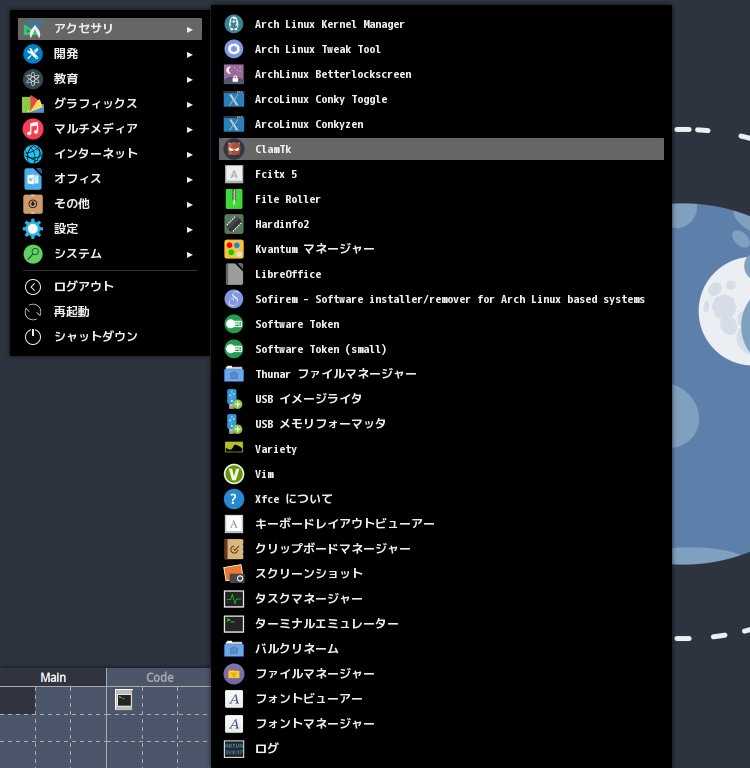Image resolution: width=750 pixels, height=768 pixels.
Task: Choose ログアウット session option labeled ログアウト
Action: [83, 287]
